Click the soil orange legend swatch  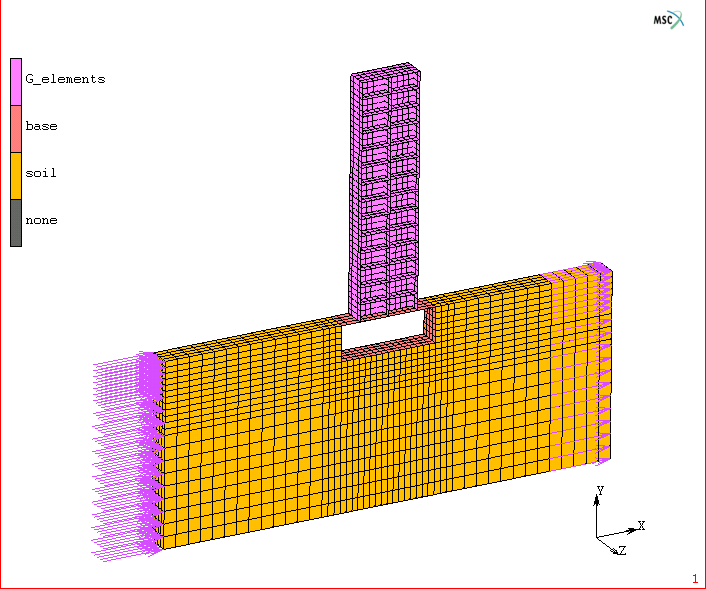click(16, 176)
